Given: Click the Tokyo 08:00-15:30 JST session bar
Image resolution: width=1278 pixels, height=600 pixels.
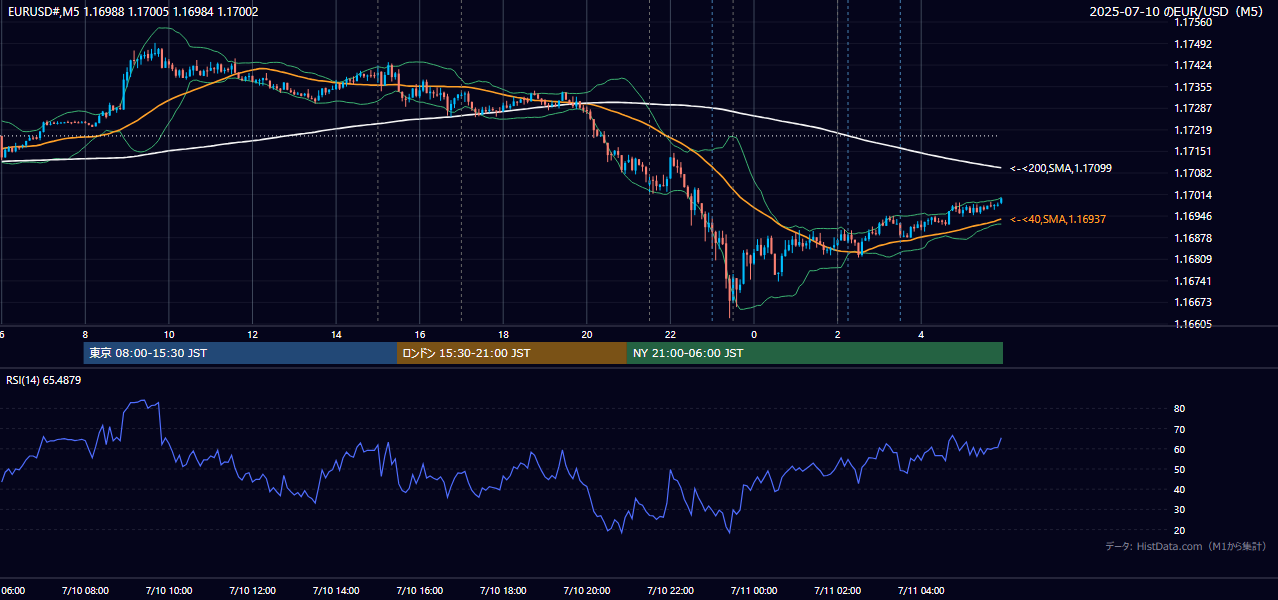Looking at the screenshot, I should click(240, 353).
